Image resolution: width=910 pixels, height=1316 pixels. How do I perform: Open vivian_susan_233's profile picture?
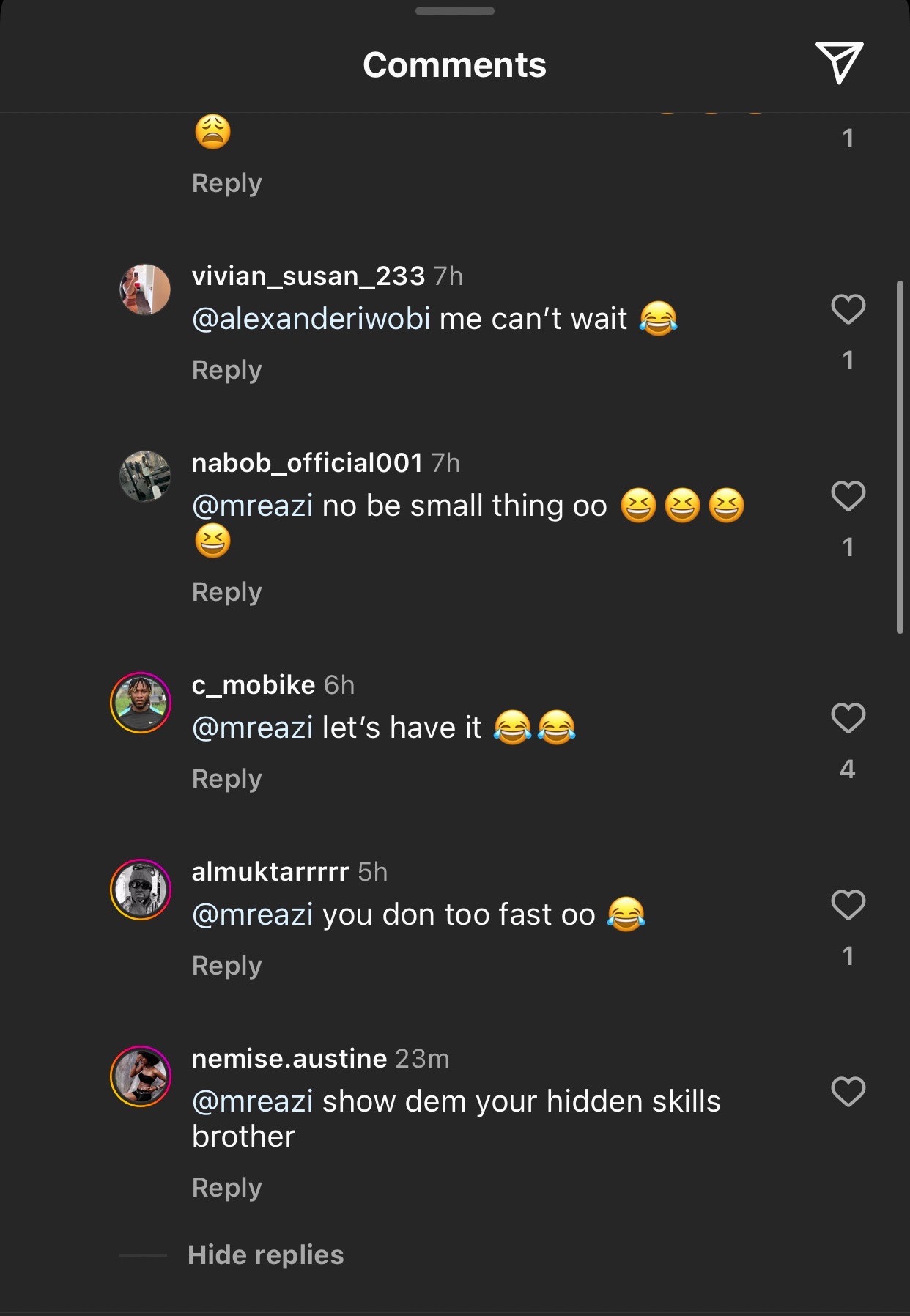pos(145,289)
